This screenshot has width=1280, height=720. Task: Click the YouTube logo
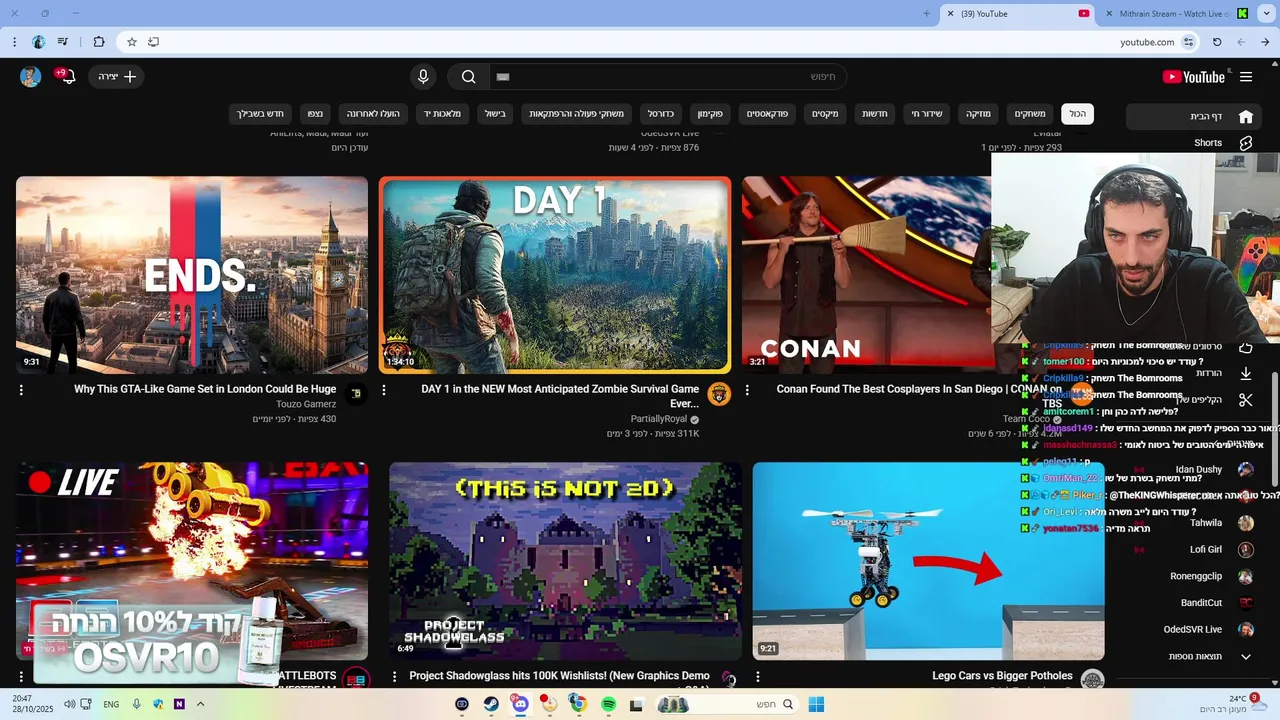tap(1194, 77)
